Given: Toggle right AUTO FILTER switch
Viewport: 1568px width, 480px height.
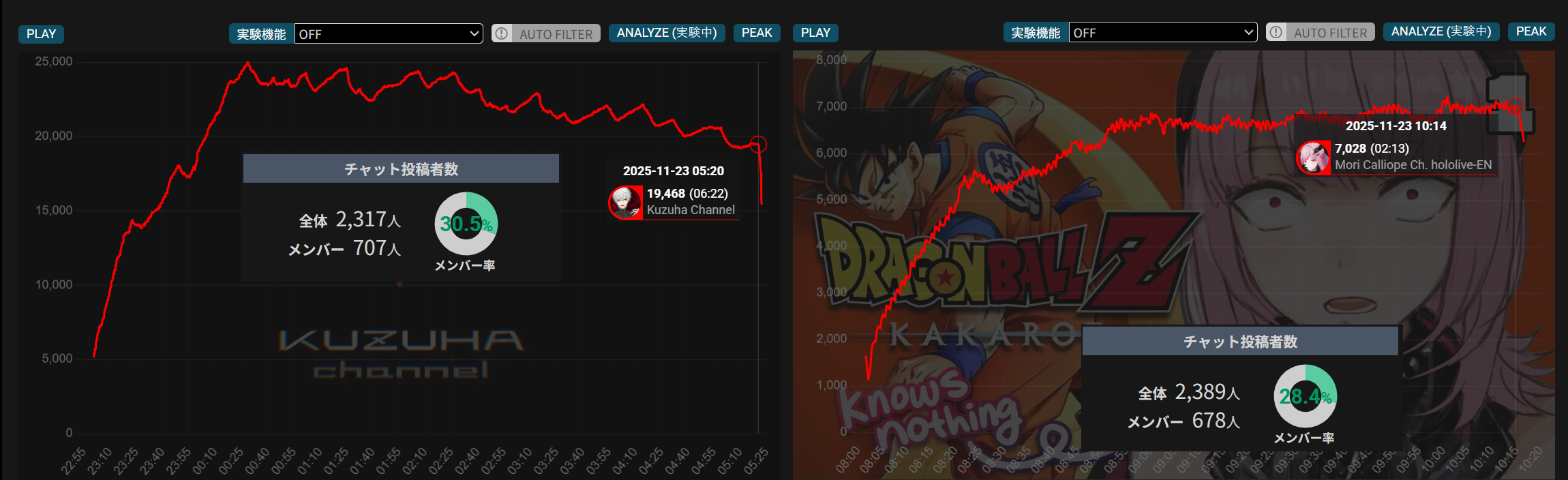Looking at the screenshot, I should pyautogui.click(x=1321, y=32).
